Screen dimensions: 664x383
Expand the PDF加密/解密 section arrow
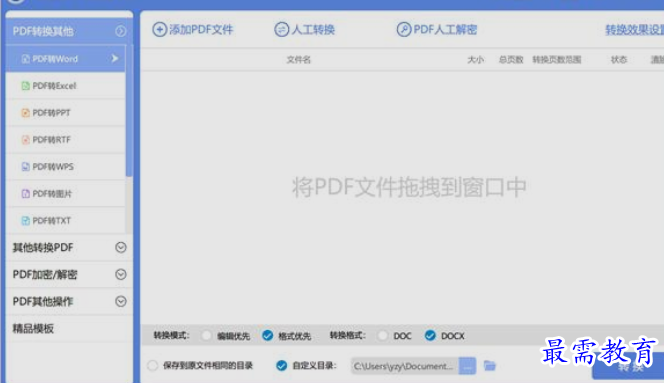point(121,275)
